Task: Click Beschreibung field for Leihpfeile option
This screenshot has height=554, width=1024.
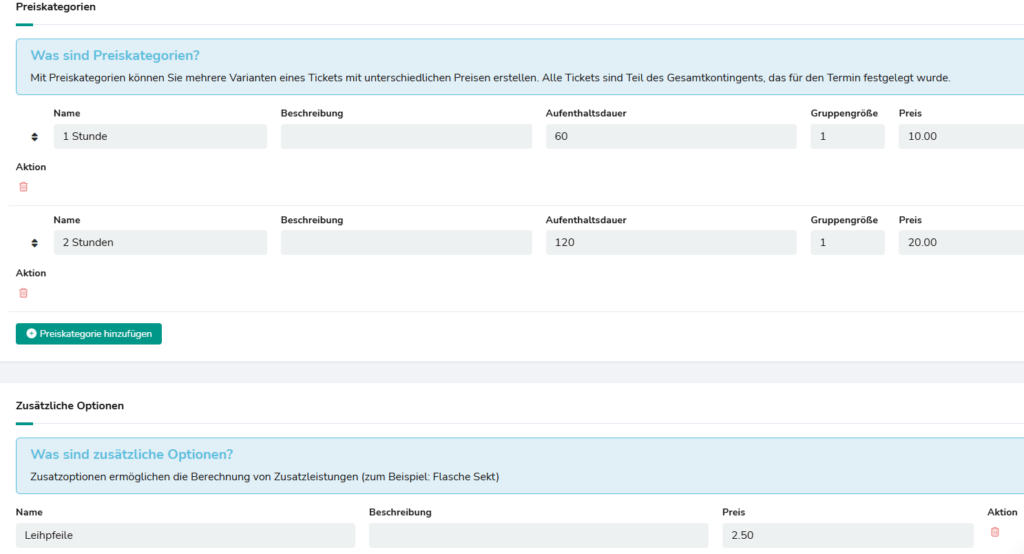Action: [538, 535]
